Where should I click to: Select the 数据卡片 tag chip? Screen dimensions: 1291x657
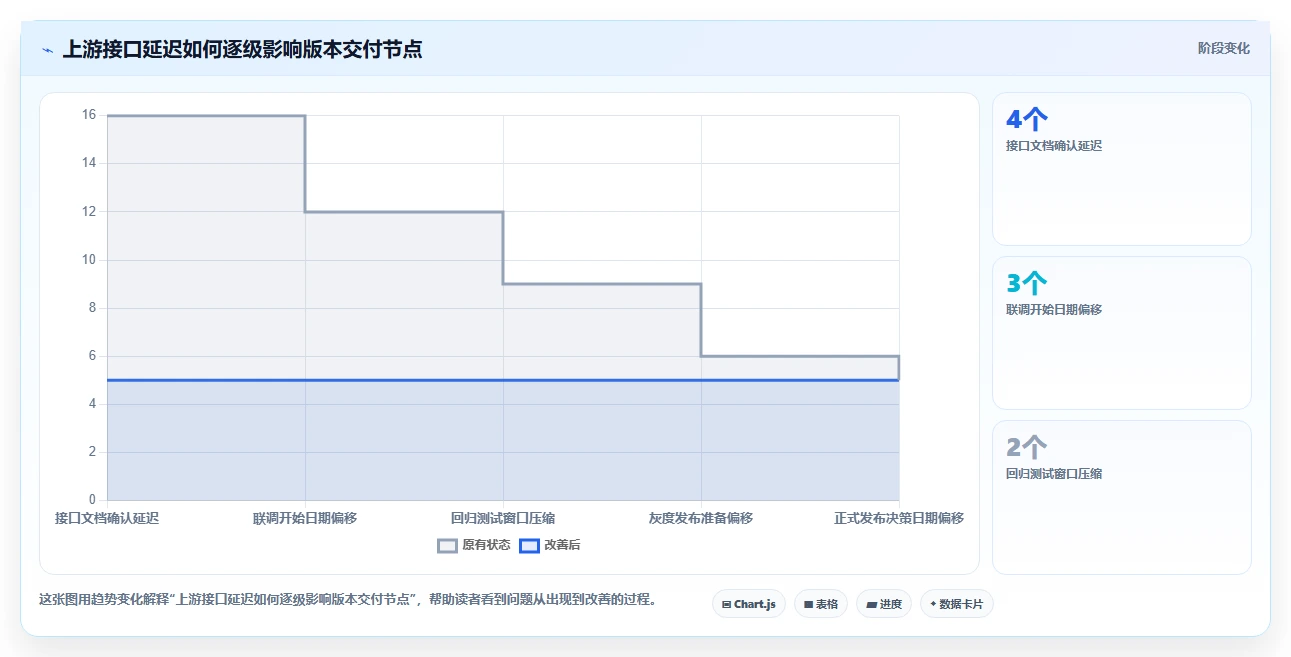point(957,604)
